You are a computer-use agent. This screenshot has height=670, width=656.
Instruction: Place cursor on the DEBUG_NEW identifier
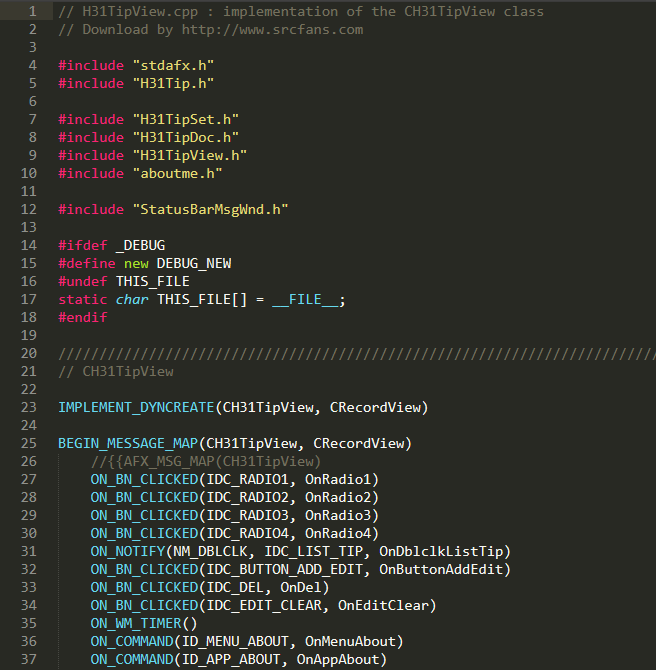coord(194,263)
